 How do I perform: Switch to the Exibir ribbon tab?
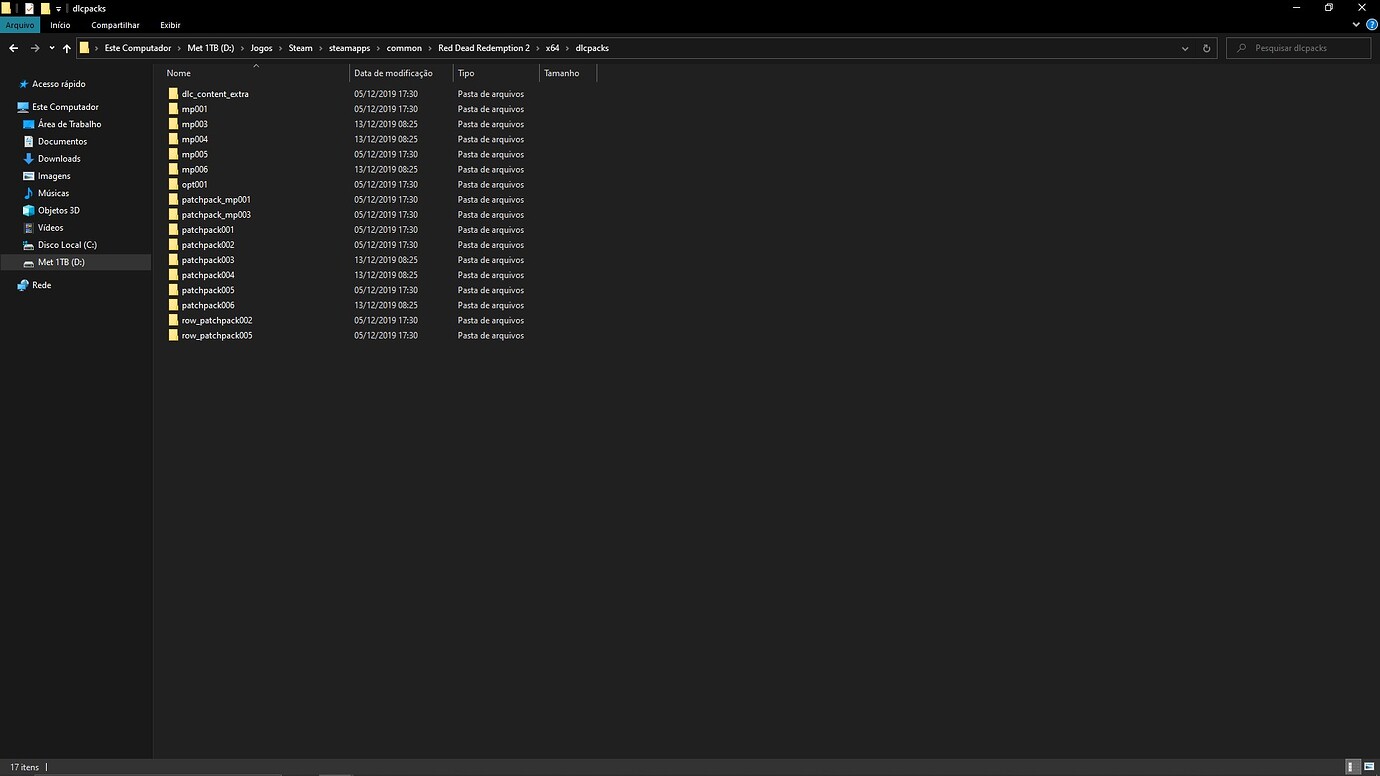pos(169,25)
